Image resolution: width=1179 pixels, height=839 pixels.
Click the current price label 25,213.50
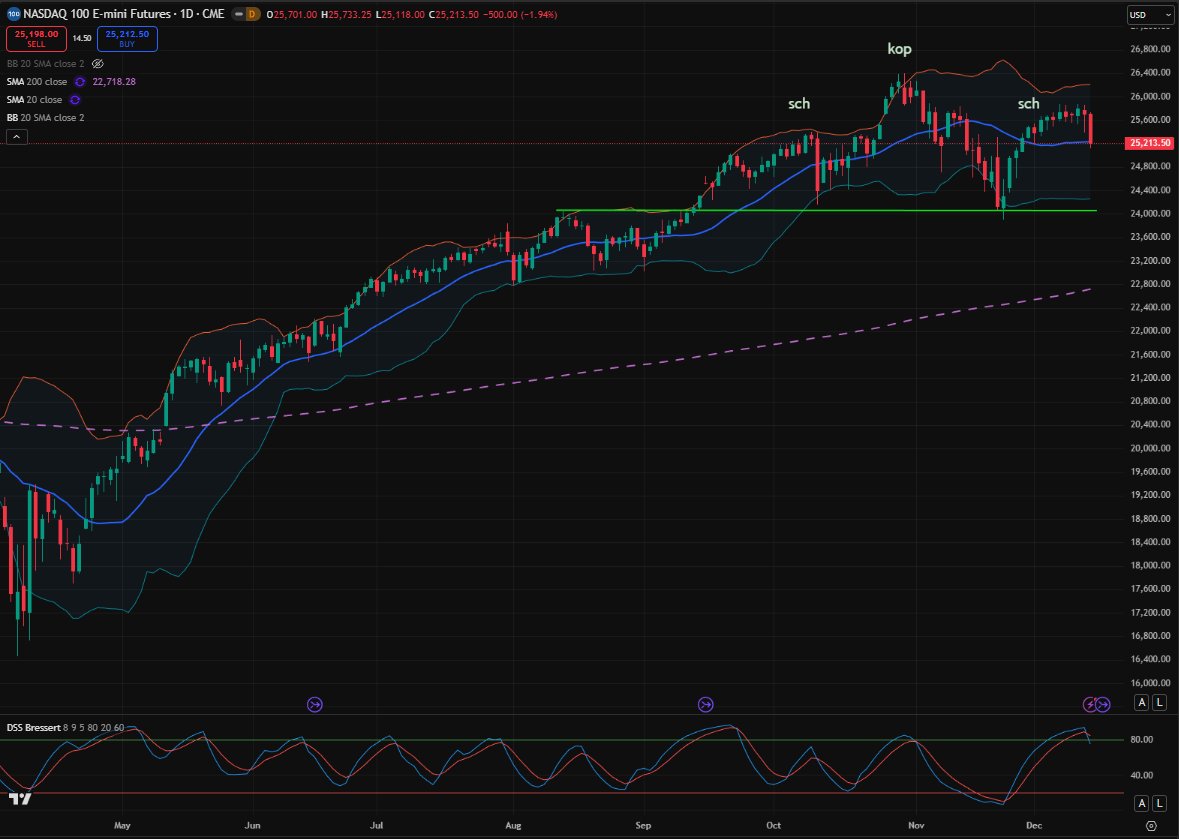pyautogui.click(x=1150, y=143)
